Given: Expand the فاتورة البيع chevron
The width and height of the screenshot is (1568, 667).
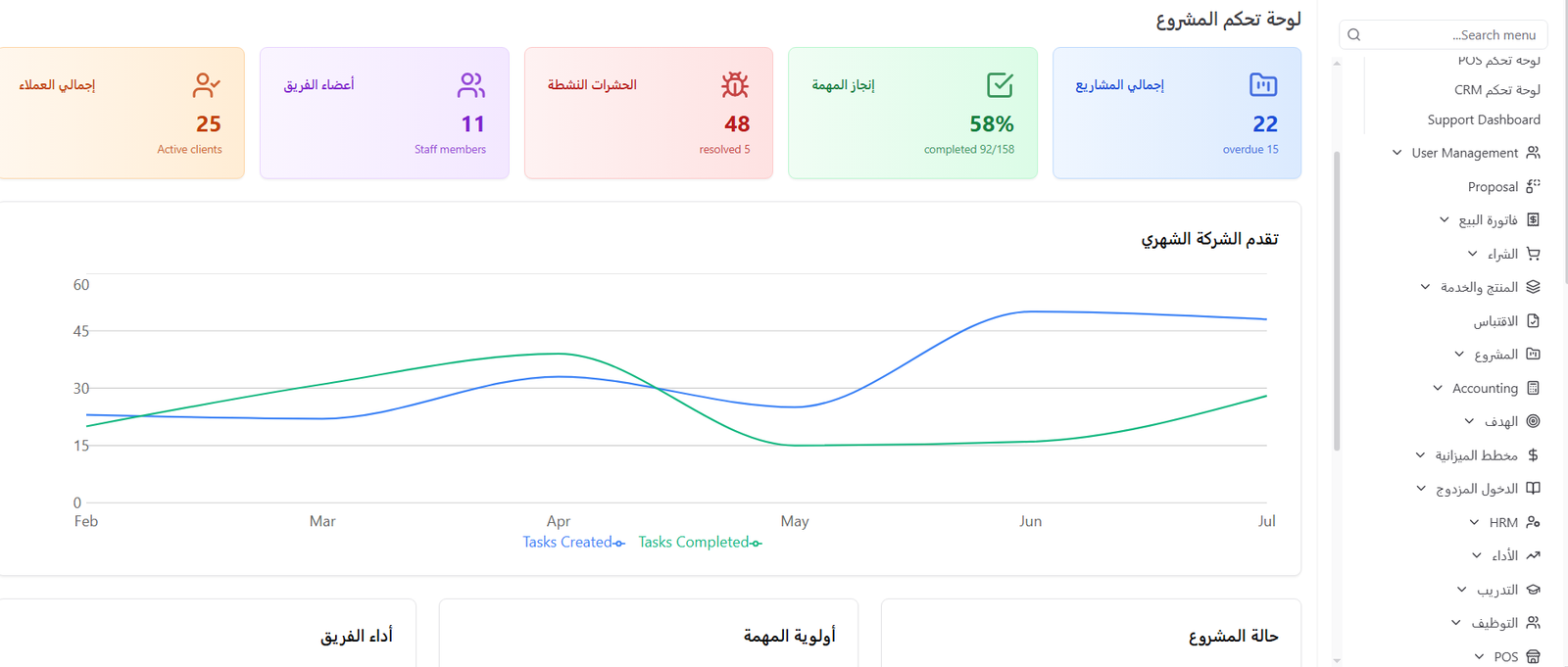Looking at the screenshot, I should click(x=1444, y=219).
